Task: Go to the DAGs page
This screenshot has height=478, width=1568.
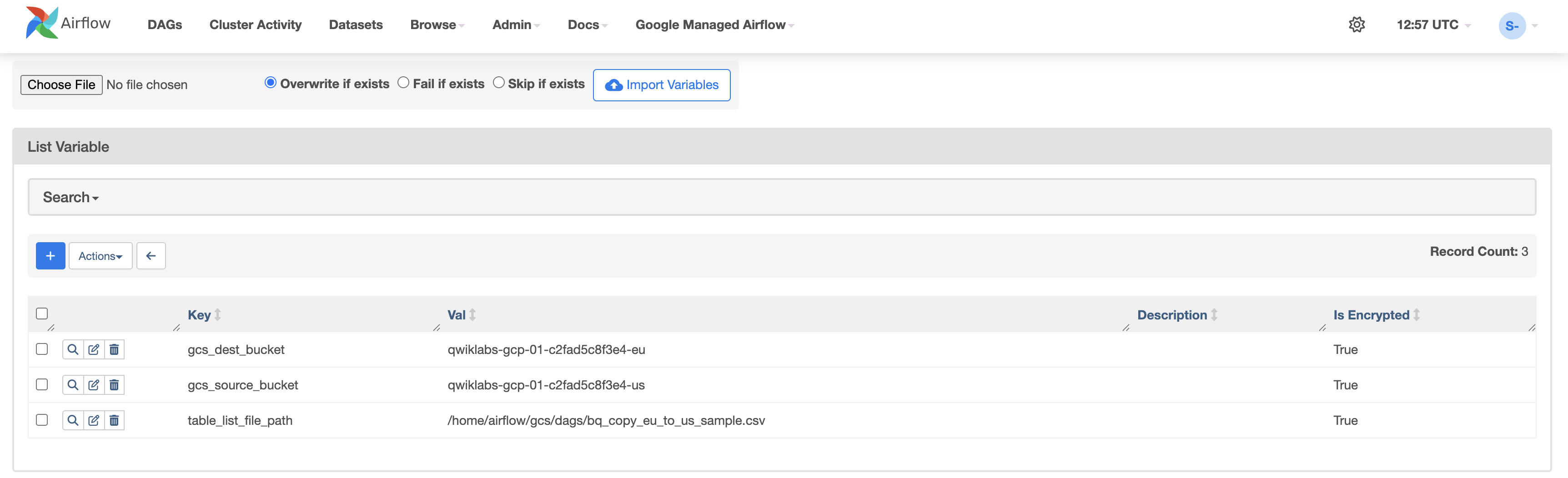Action: (164, 25)
